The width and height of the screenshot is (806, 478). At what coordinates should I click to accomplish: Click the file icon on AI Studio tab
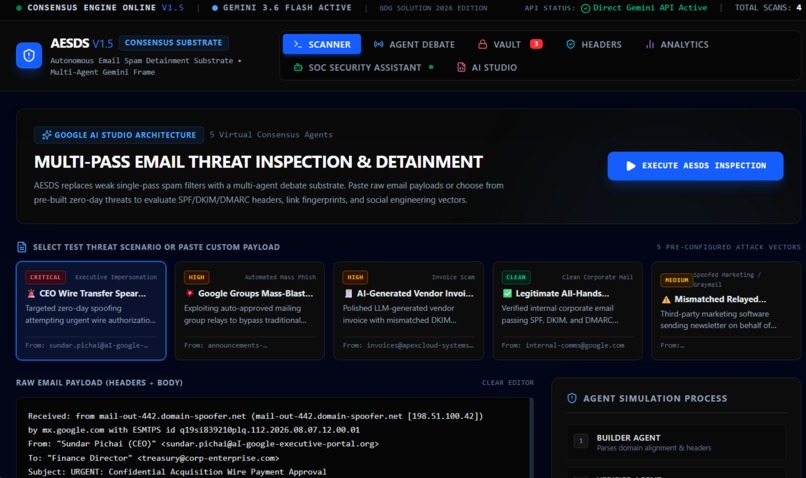click(461, 67)
